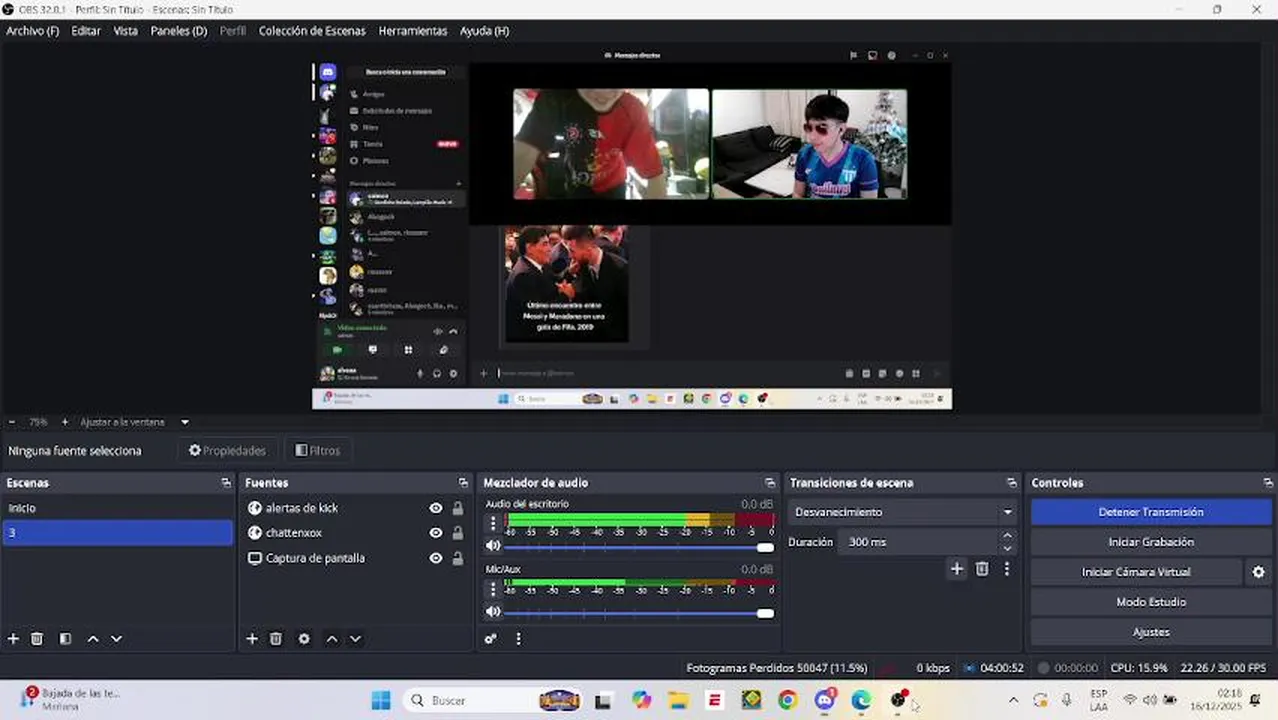Viewport: 1278px width, 720px height.
Task: Open the Paneles (D) menu
Action: (x=179, y=31)
